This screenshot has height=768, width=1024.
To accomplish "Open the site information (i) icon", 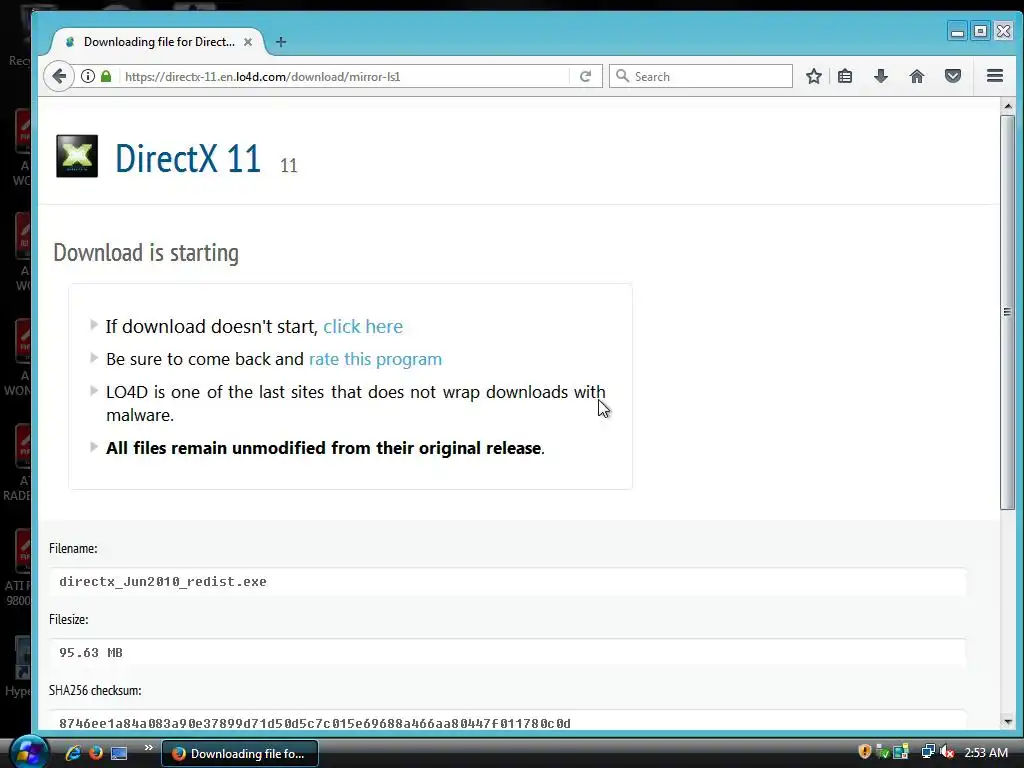I will 88,76.
